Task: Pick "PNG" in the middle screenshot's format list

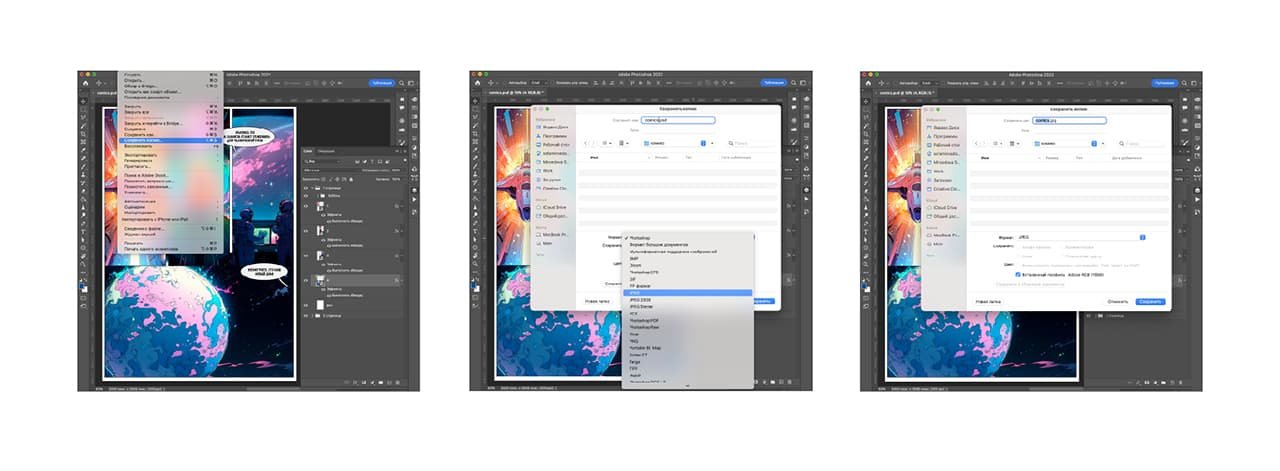Action: (688, 341)
